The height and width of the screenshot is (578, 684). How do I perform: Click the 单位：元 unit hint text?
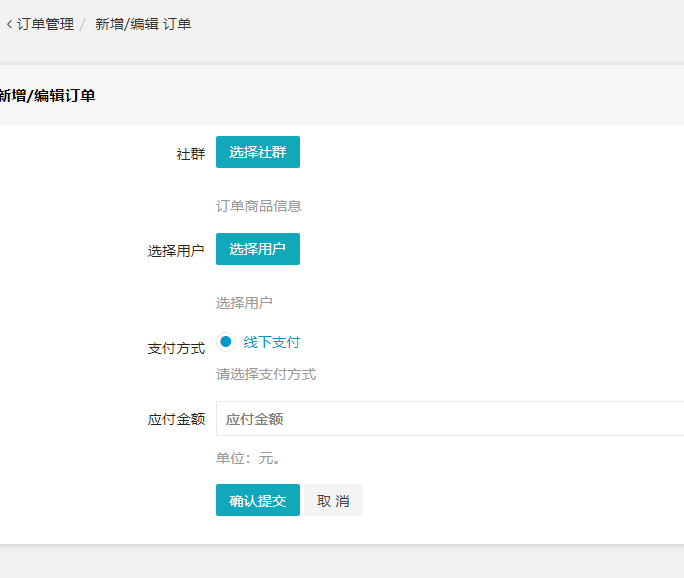249,459
